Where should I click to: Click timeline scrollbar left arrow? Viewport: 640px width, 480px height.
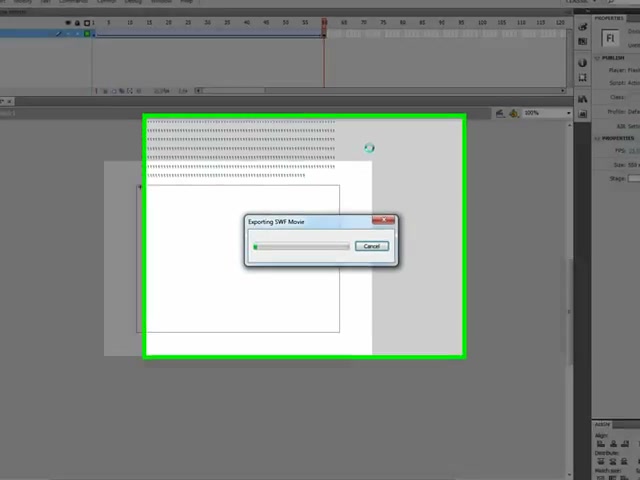(198, 91)
